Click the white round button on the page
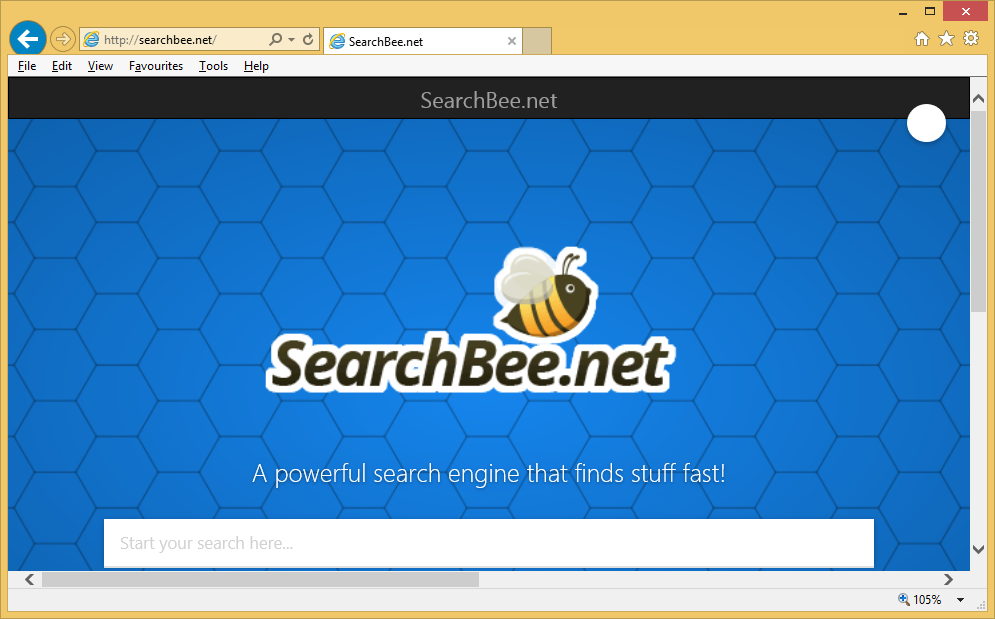This screenshot has height=619, width=995. [926, 123]
